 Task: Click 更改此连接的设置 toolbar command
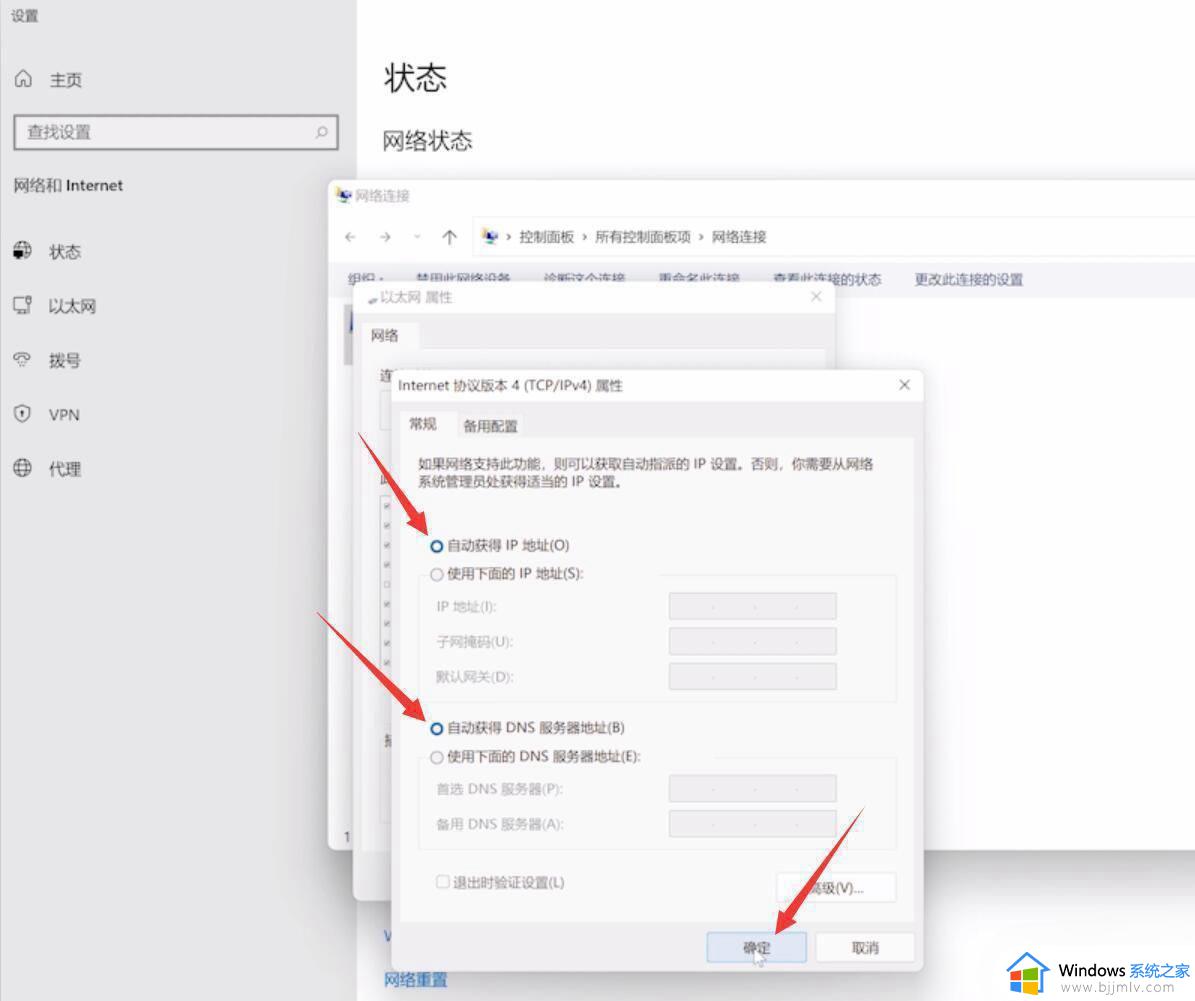pyautogui.click(x=969, y=280)
